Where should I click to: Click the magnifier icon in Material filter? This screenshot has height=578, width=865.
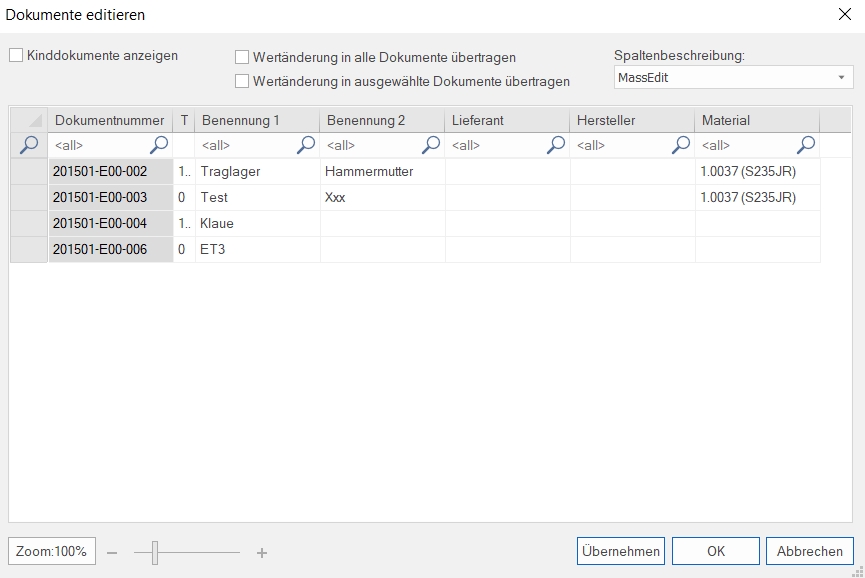coord(806,144)
